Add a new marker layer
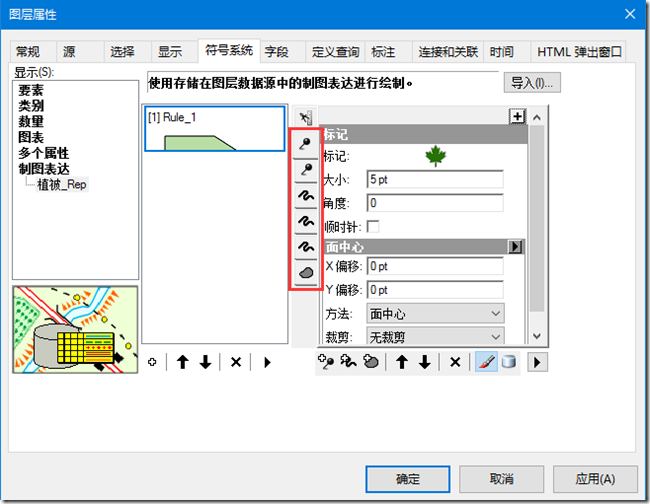 [326, 362]
